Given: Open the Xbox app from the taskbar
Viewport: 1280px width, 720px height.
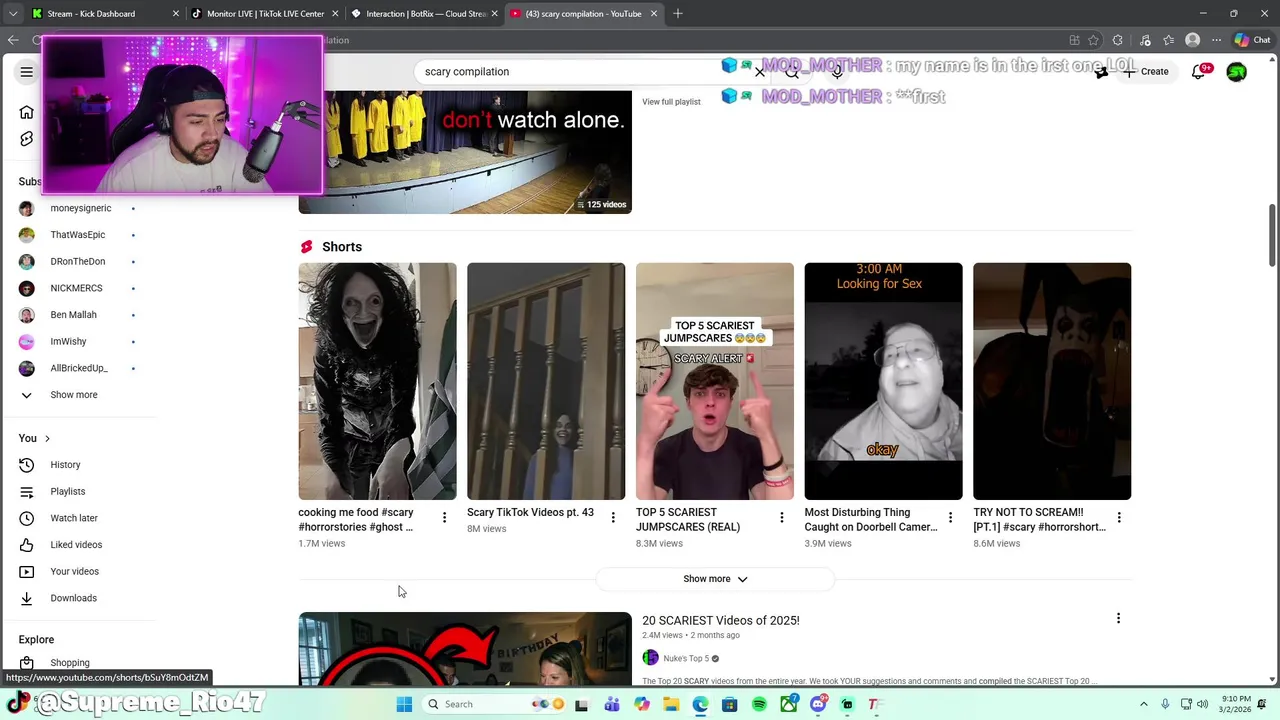Looking at the screenshot, I should [x=789, y=704].
